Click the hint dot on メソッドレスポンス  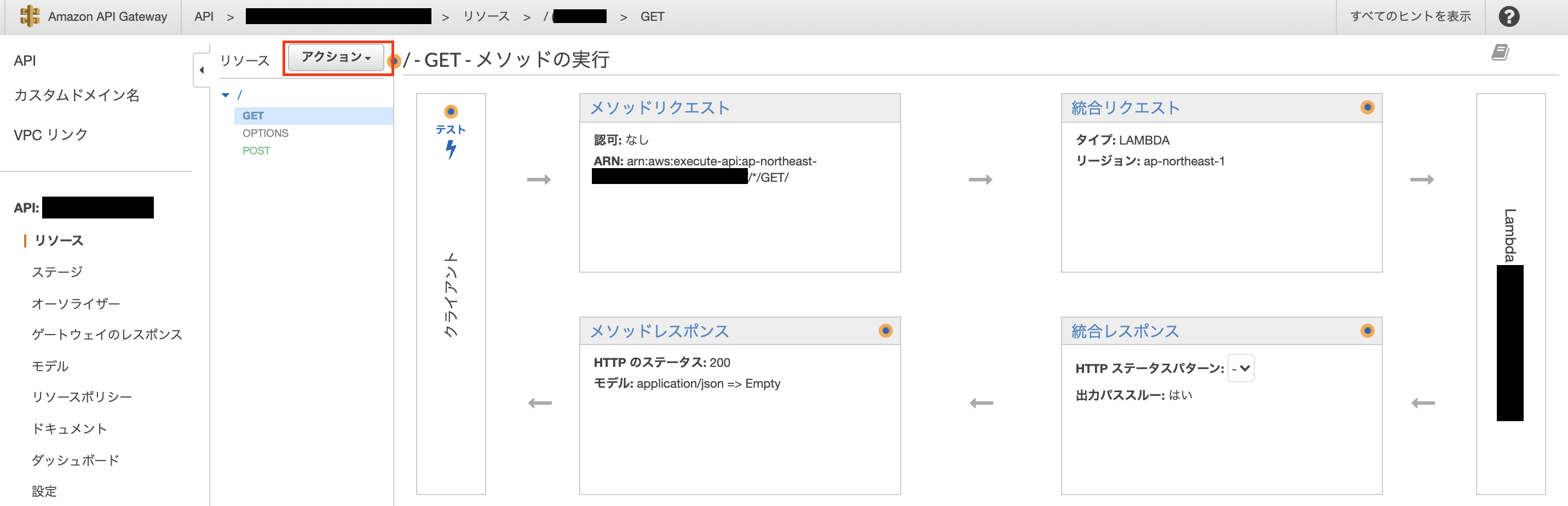click(886, 331)
